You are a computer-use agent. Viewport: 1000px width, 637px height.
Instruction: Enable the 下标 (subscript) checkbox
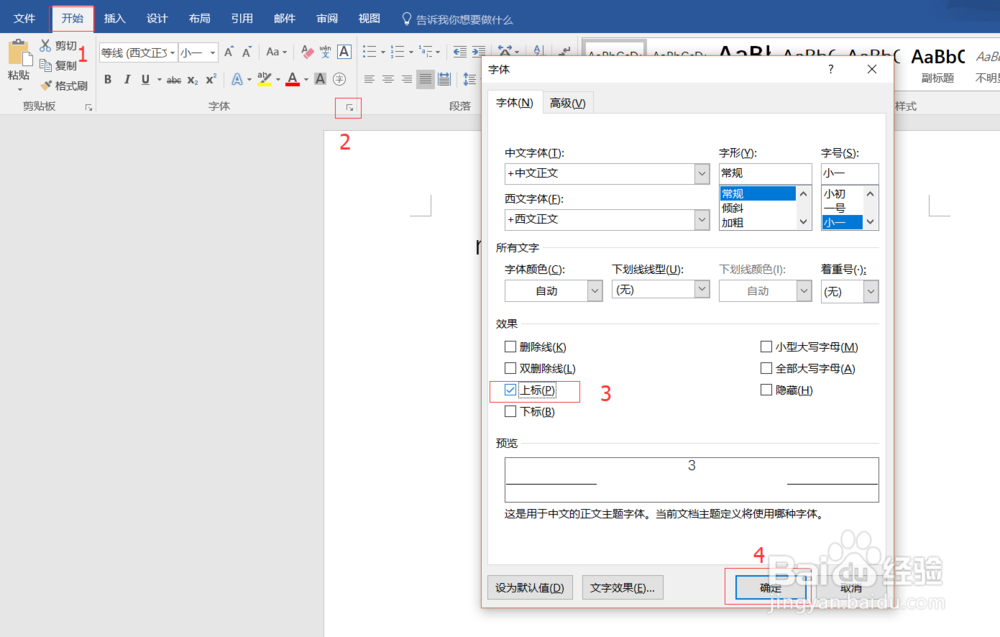tap(510, 411)
